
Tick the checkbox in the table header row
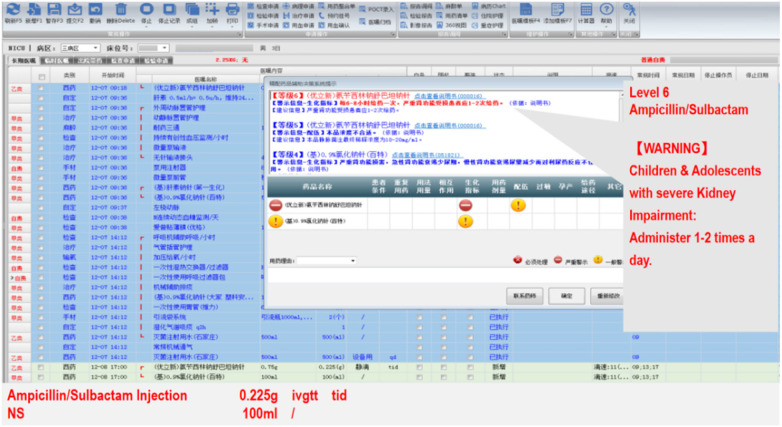point(41,77)
